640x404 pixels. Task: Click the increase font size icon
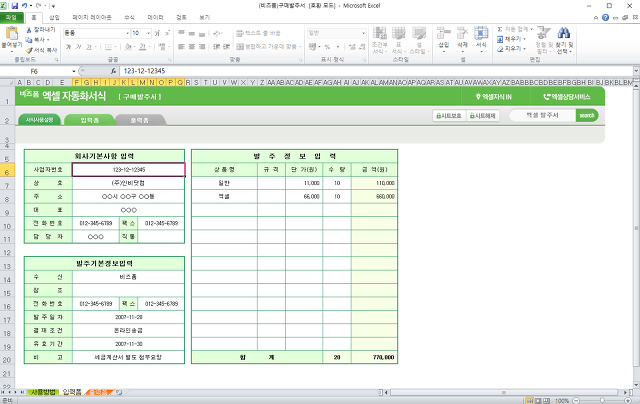[157, 33]
